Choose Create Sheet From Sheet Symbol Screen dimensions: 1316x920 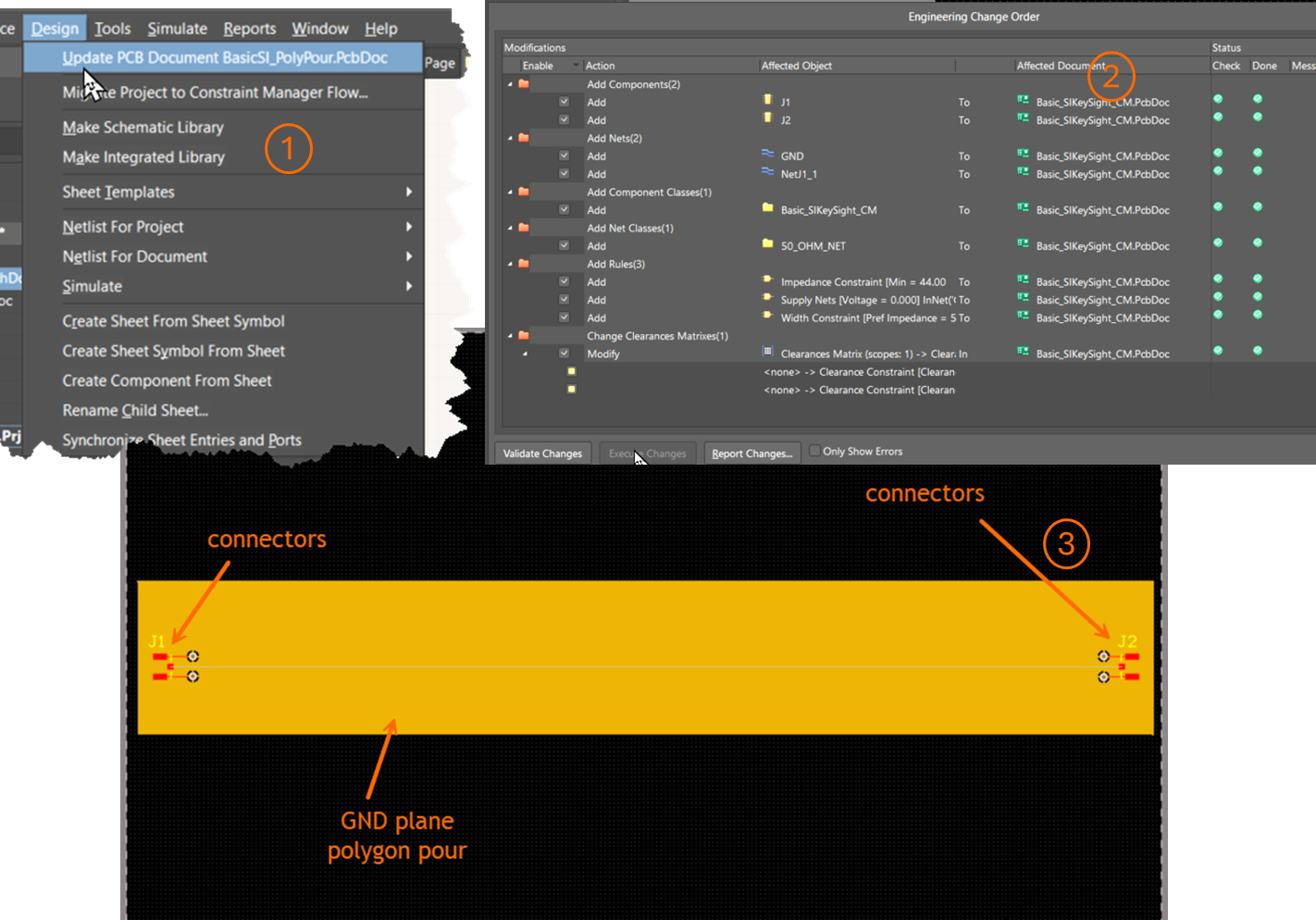pyautogui.click(x=173, y=321)
